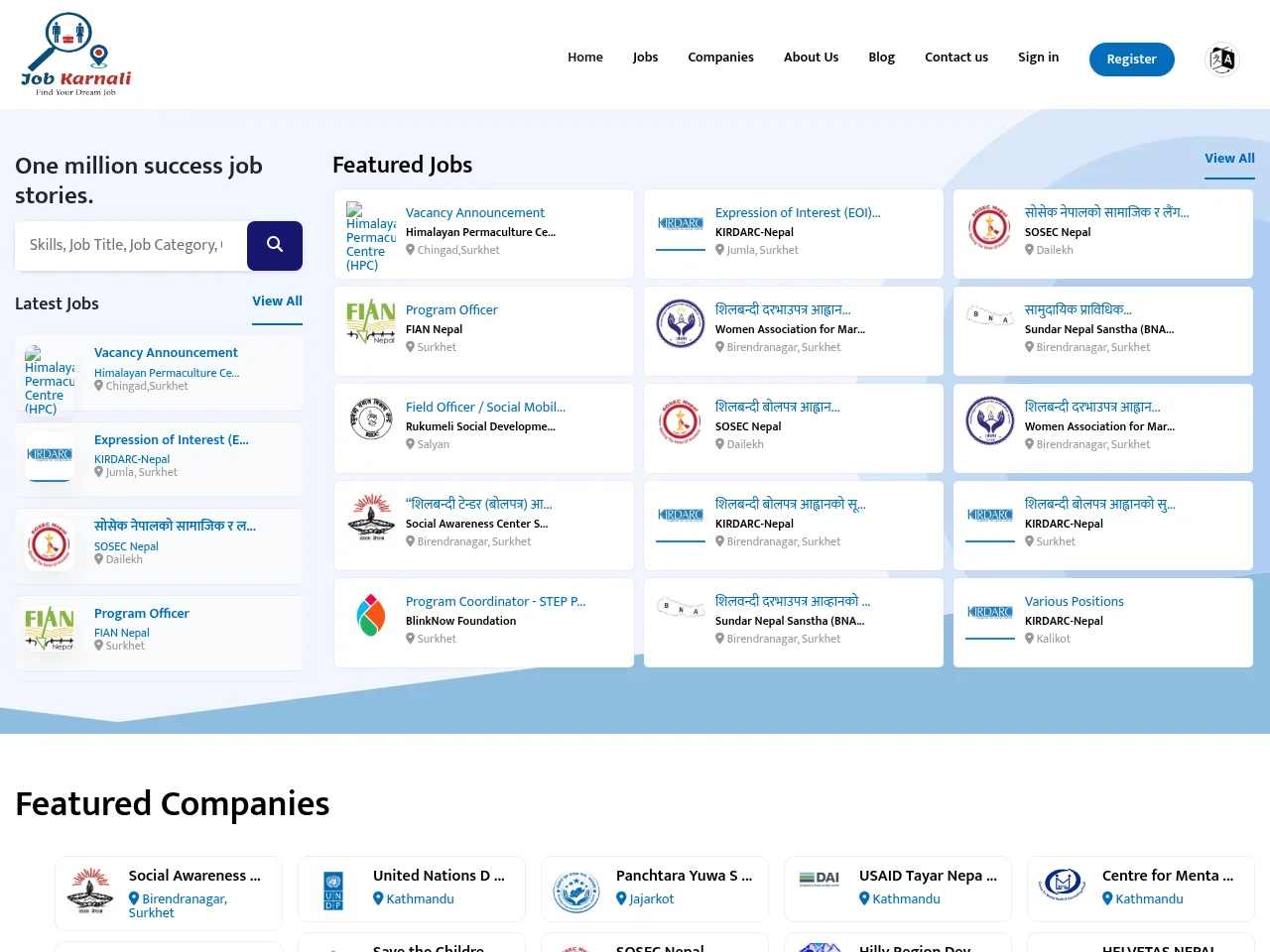
Task: Open Program Officer in Latest Jobs
Action: (142, 614)
